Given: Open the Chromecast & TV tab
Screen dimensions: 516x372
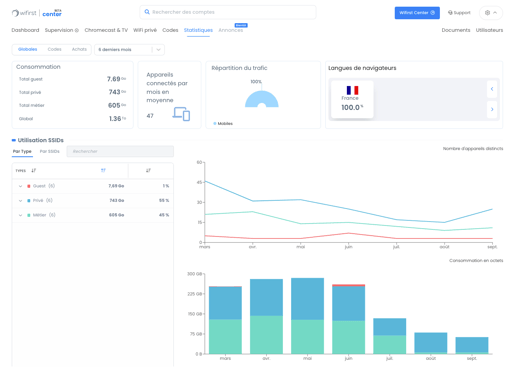Looking at the screenshot, I should 106,30.
